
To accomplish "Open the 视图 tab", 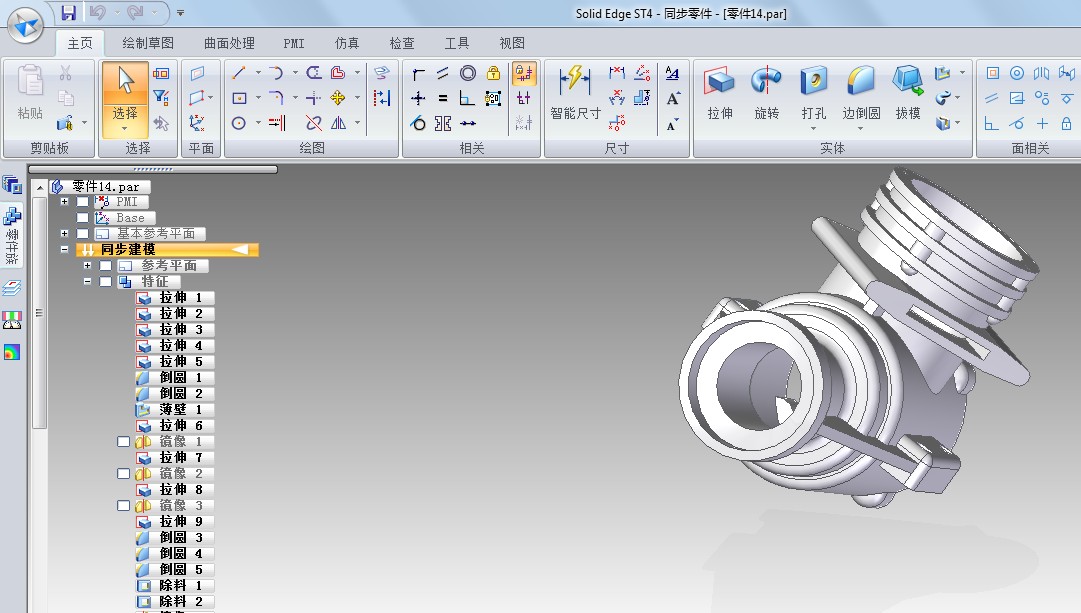I will click(512, 43).
